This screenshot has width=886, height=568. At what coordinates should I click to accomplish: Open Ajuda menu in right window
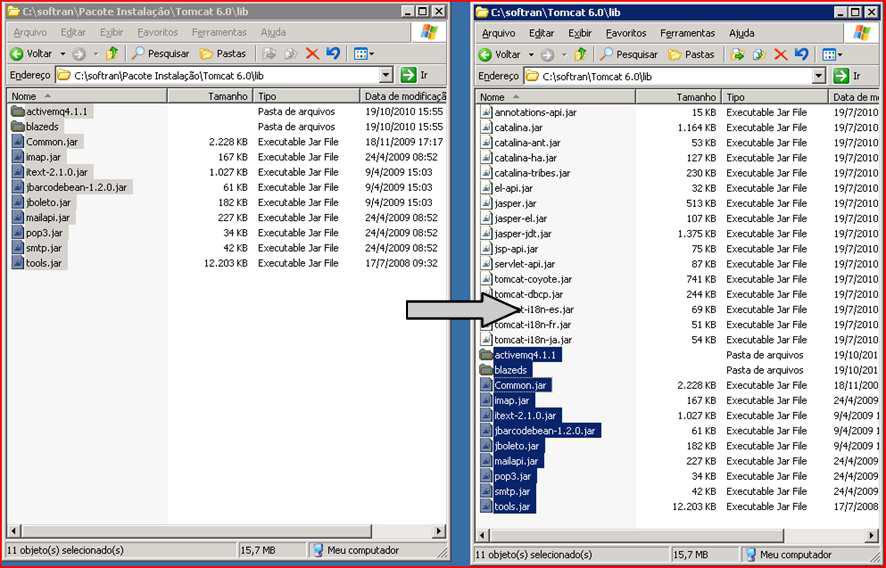click(x=741, y=33)
